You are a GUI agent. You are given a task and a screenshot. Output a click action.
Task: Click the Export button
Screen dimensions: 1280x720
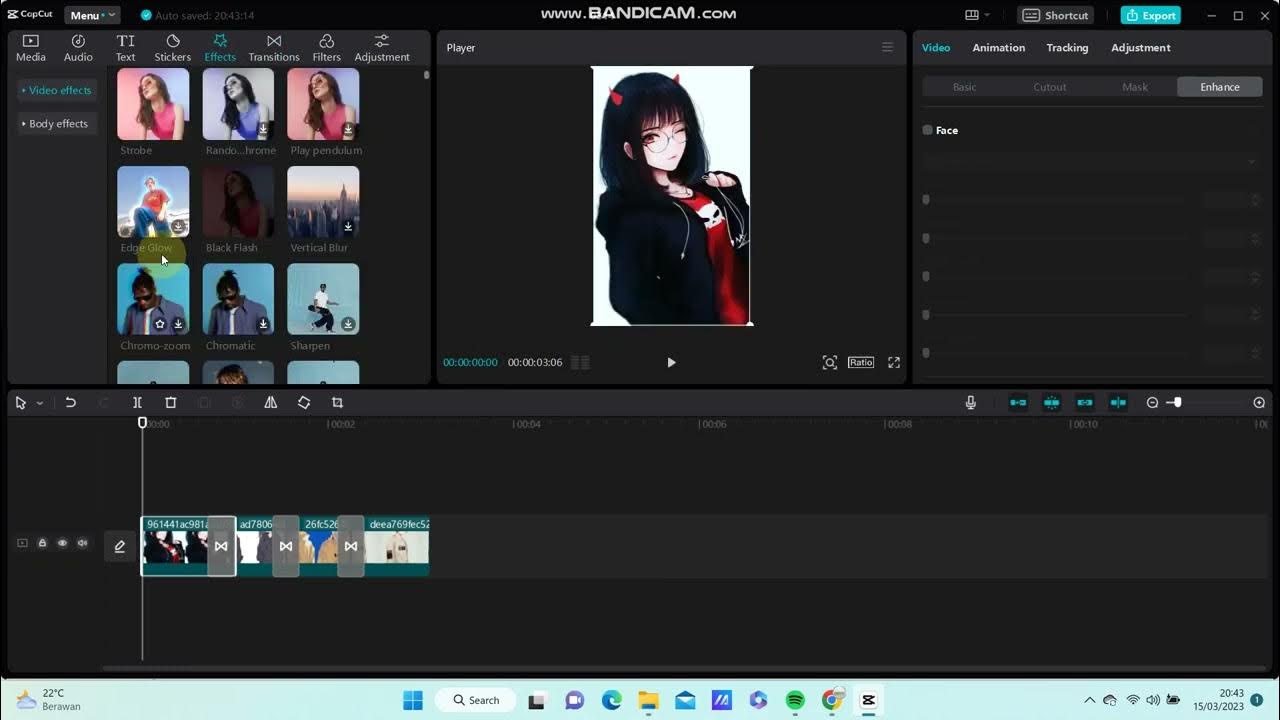[x=1150, y=15]
